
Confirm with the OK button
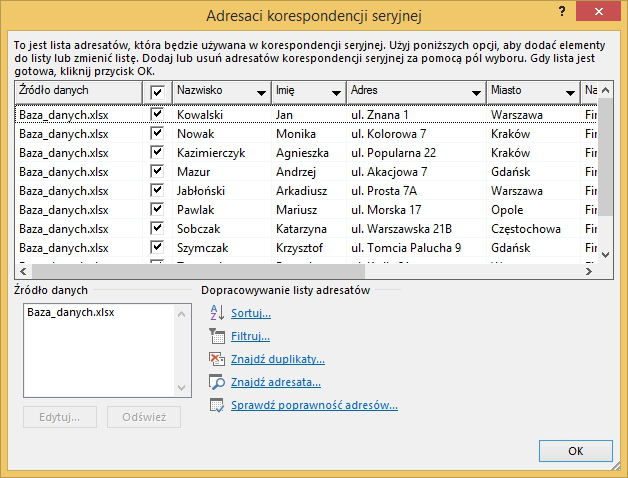click(x=576, y=451)
